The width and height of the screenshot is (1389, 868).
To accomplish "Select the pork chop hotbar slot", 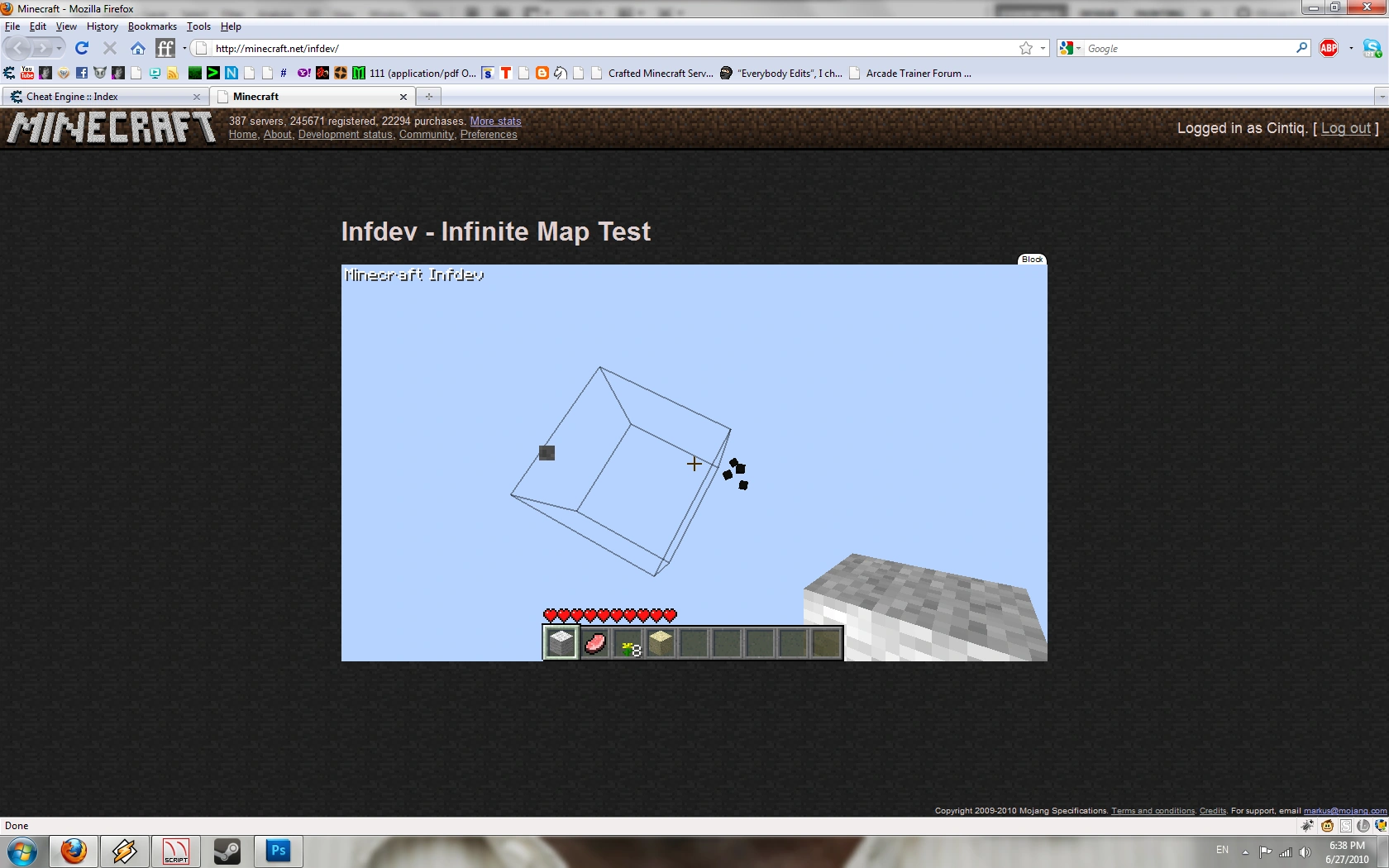I will (x=594, y=642).
